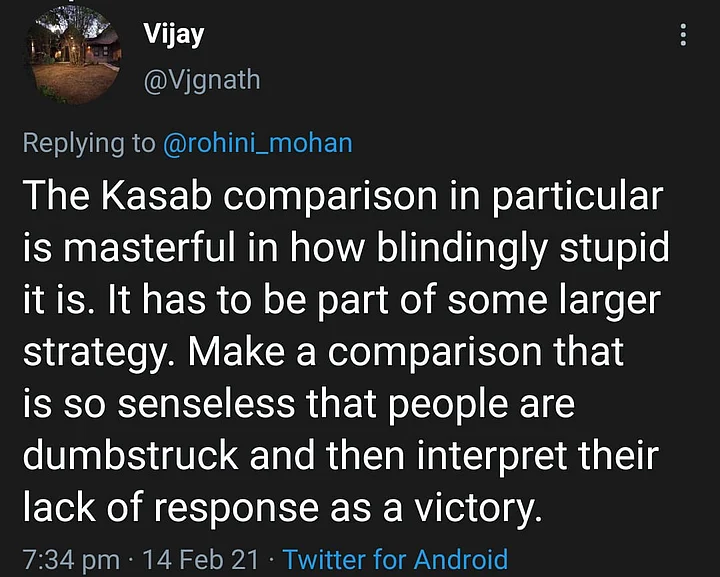
Task: Click the word 'masterful' in tweet text
Action: click(x=150, y=248)
